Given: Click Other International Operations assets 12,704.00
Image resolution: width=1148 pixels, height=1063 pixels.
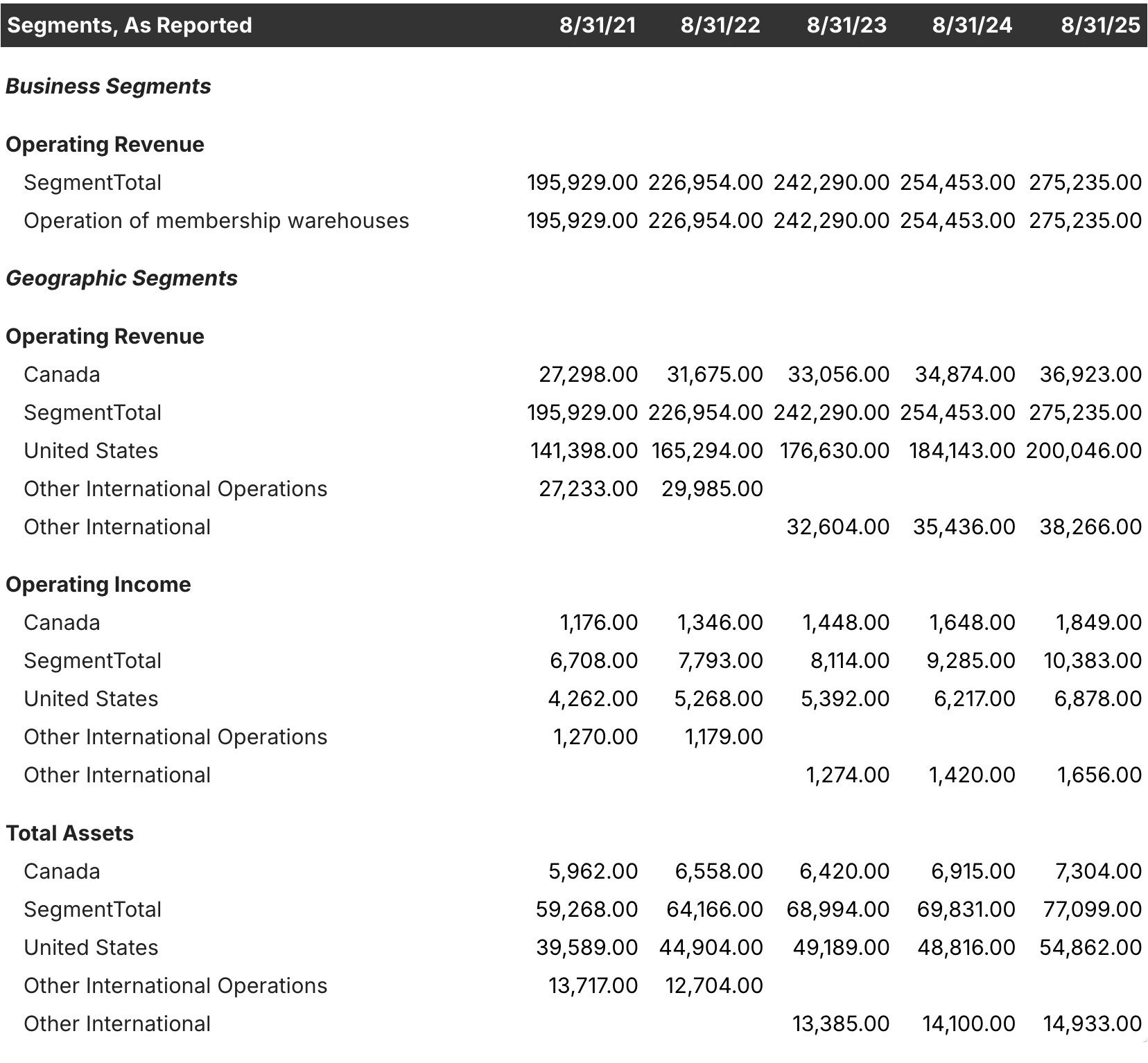Looking at the screenshot, I should coord(714,986).
